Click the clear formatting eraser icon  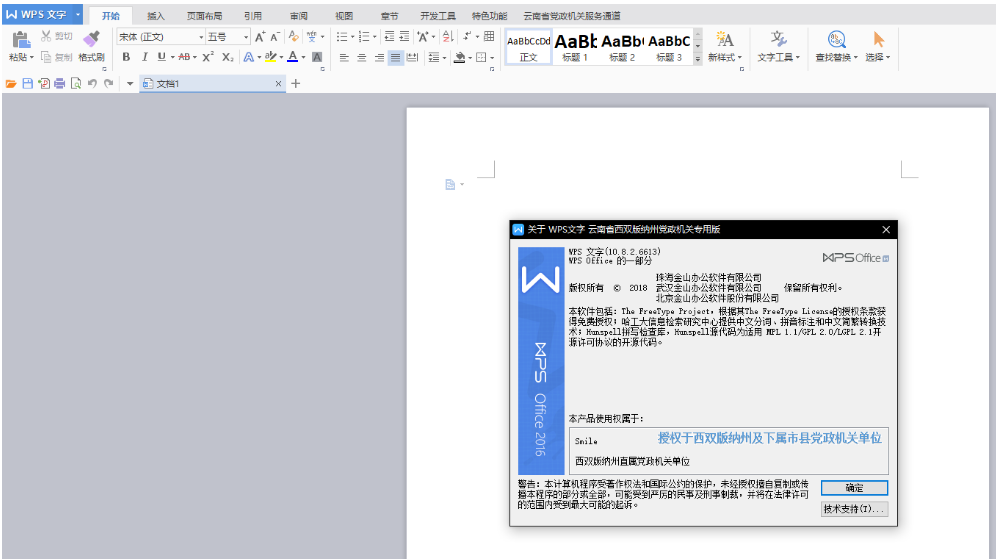[293, 36]
